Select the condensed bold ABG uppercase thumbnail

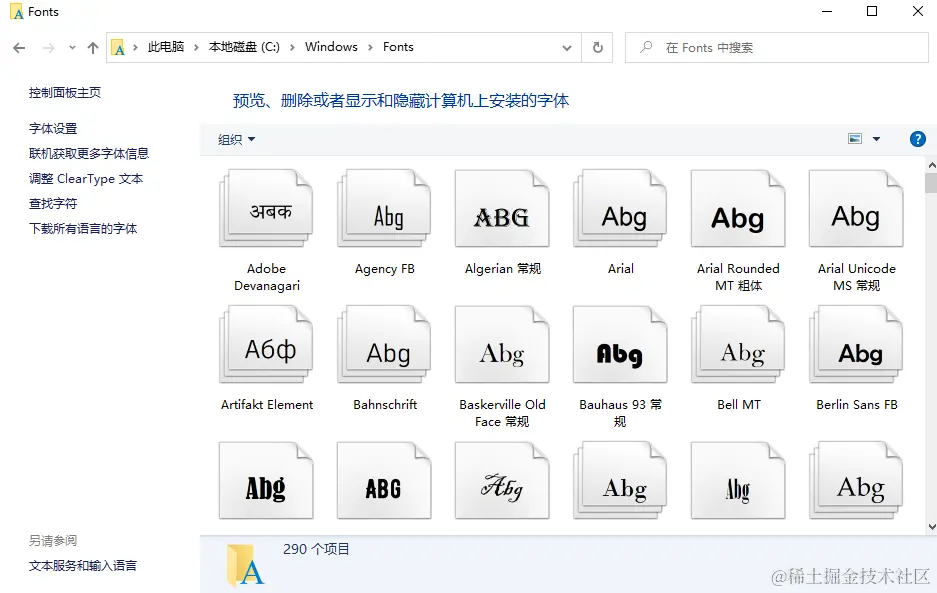coord(384,480)
